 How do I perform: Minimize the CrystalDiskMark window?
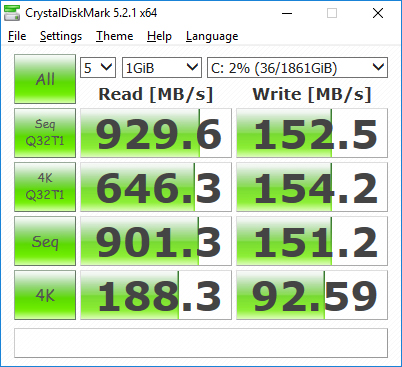287,13
